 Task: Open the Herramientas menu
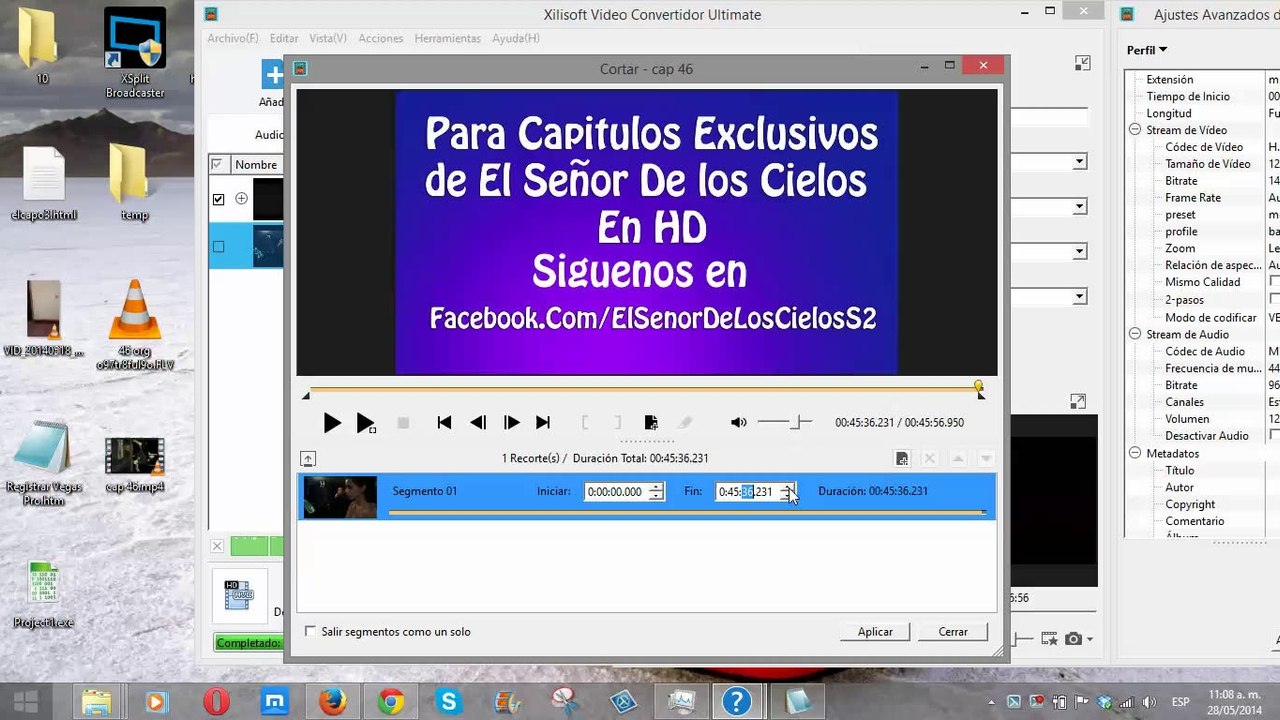click(x=448, y=38)
